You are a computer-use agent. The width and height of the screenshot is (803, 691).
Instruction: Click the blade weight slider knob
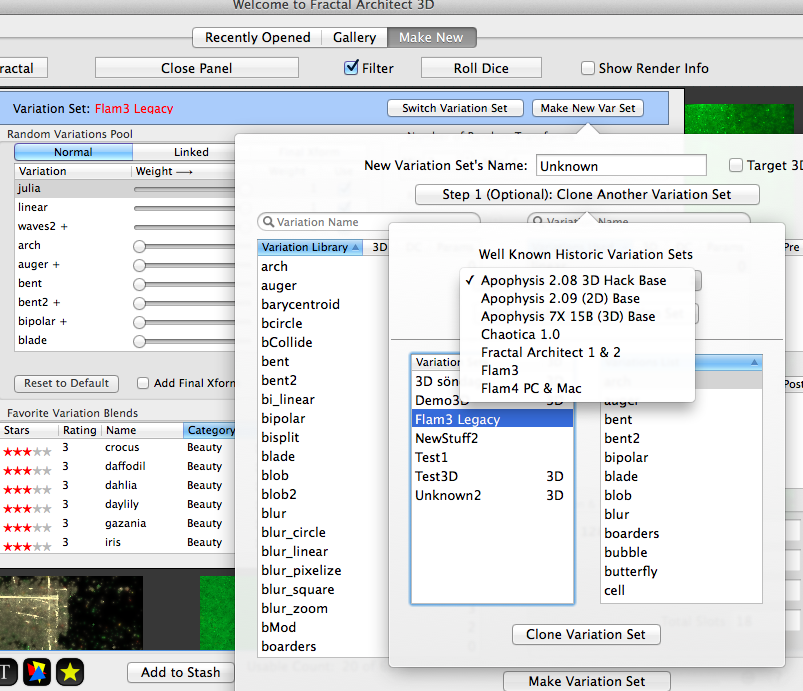139,341
